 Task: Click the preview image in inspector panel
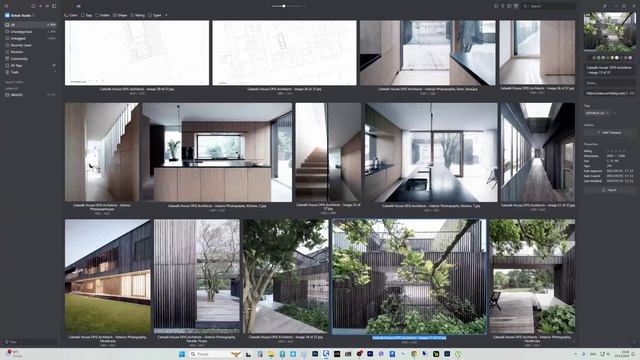(x=609, y=32)
